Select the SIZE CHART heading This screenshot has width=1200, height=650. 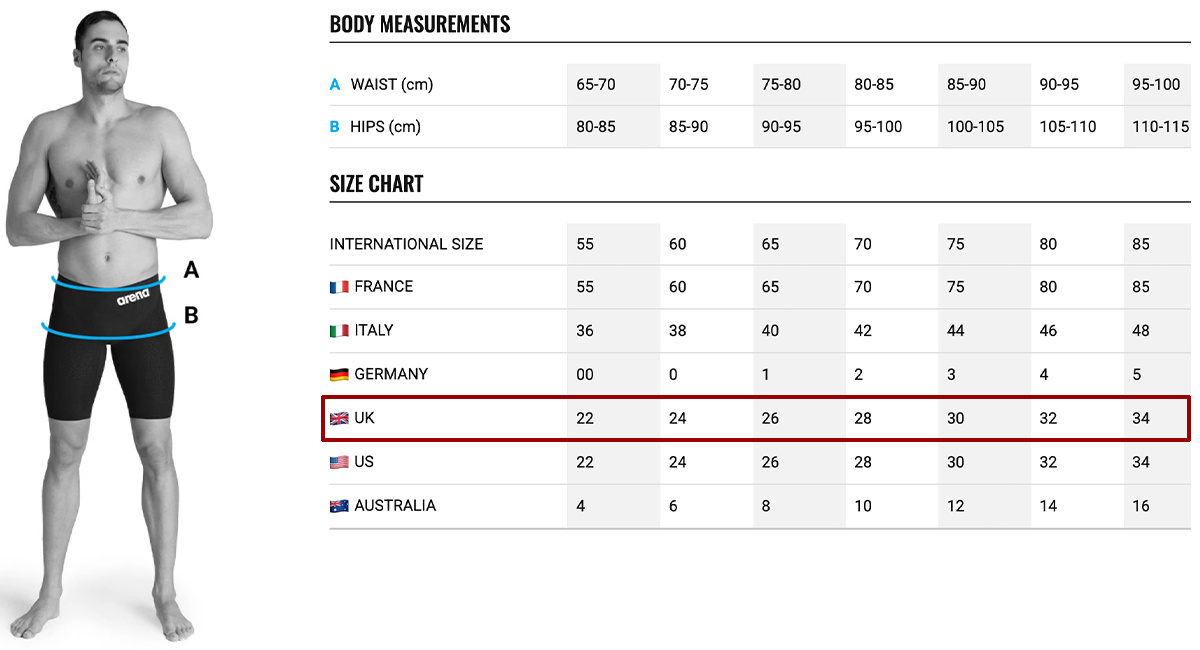(x=377, y=184)
